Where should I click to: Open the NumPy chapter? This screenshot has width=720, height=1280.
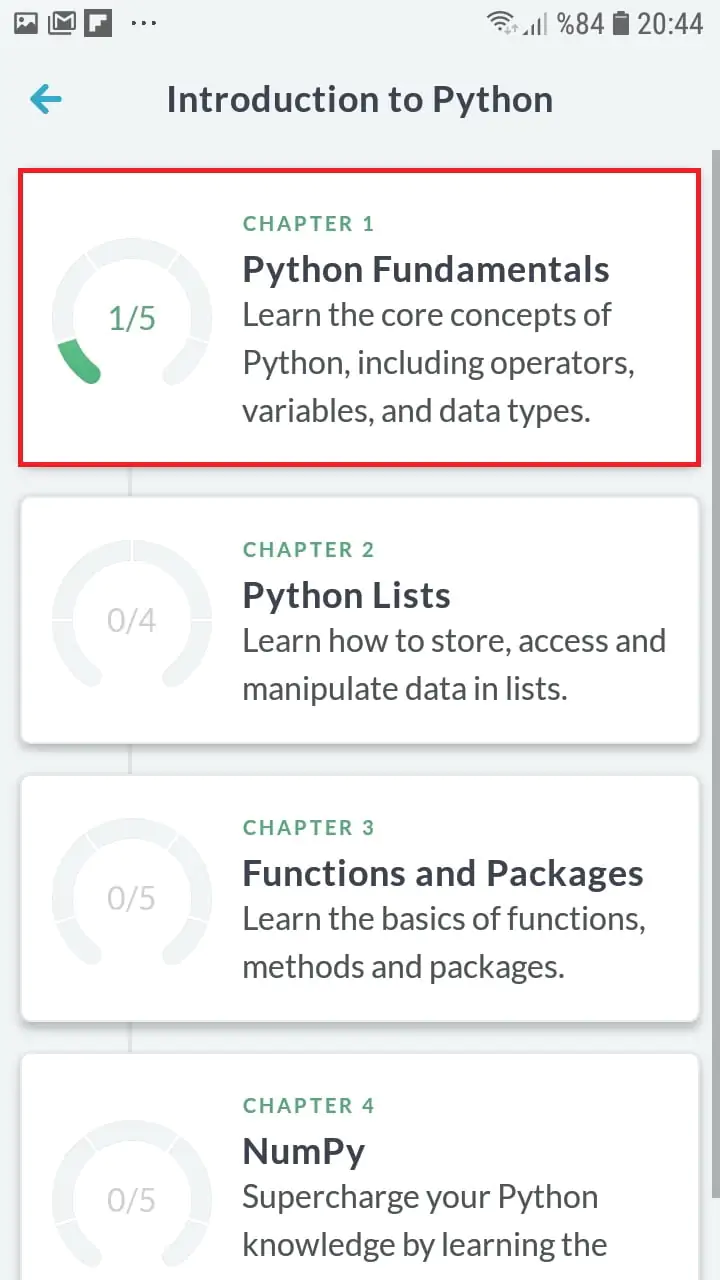304,1151
